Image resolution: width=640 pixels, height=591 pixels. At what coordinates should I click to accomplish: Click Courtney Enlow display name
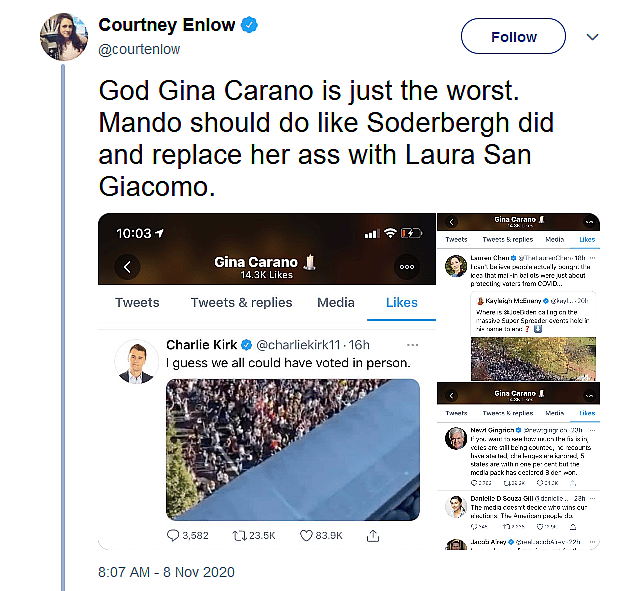[x=168, y=24]
